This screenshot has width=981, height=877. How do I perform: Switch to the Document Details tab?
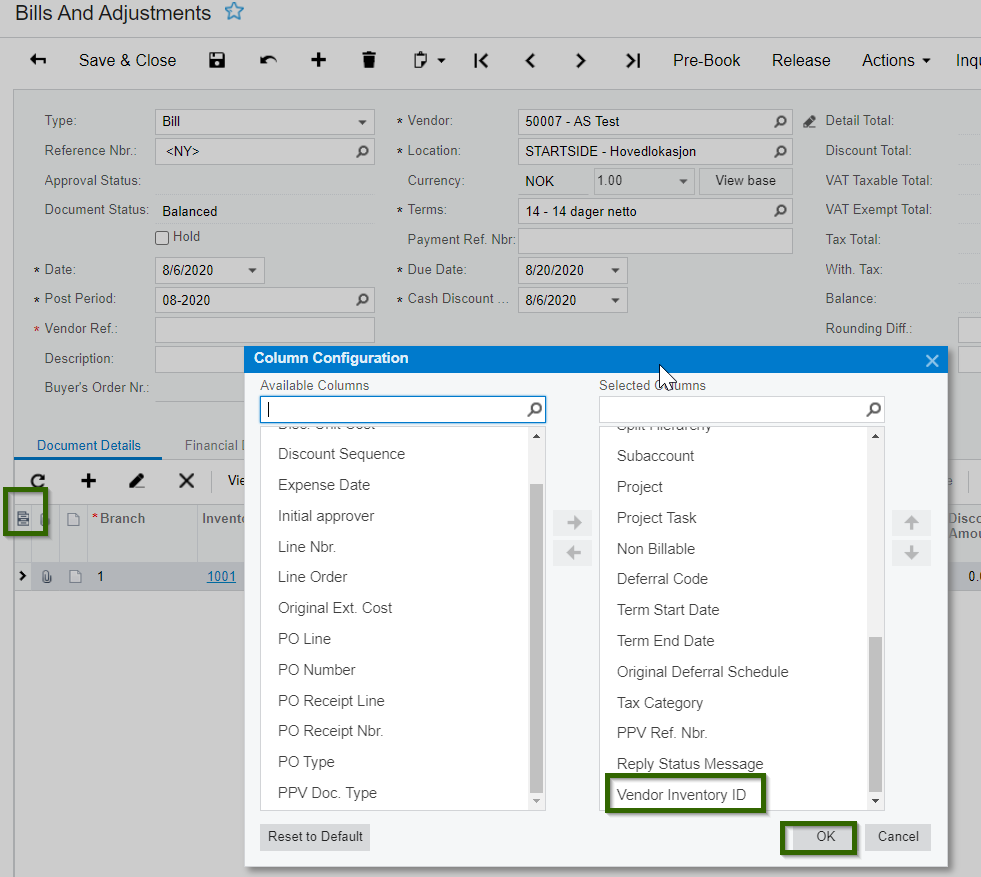[89, 445]
